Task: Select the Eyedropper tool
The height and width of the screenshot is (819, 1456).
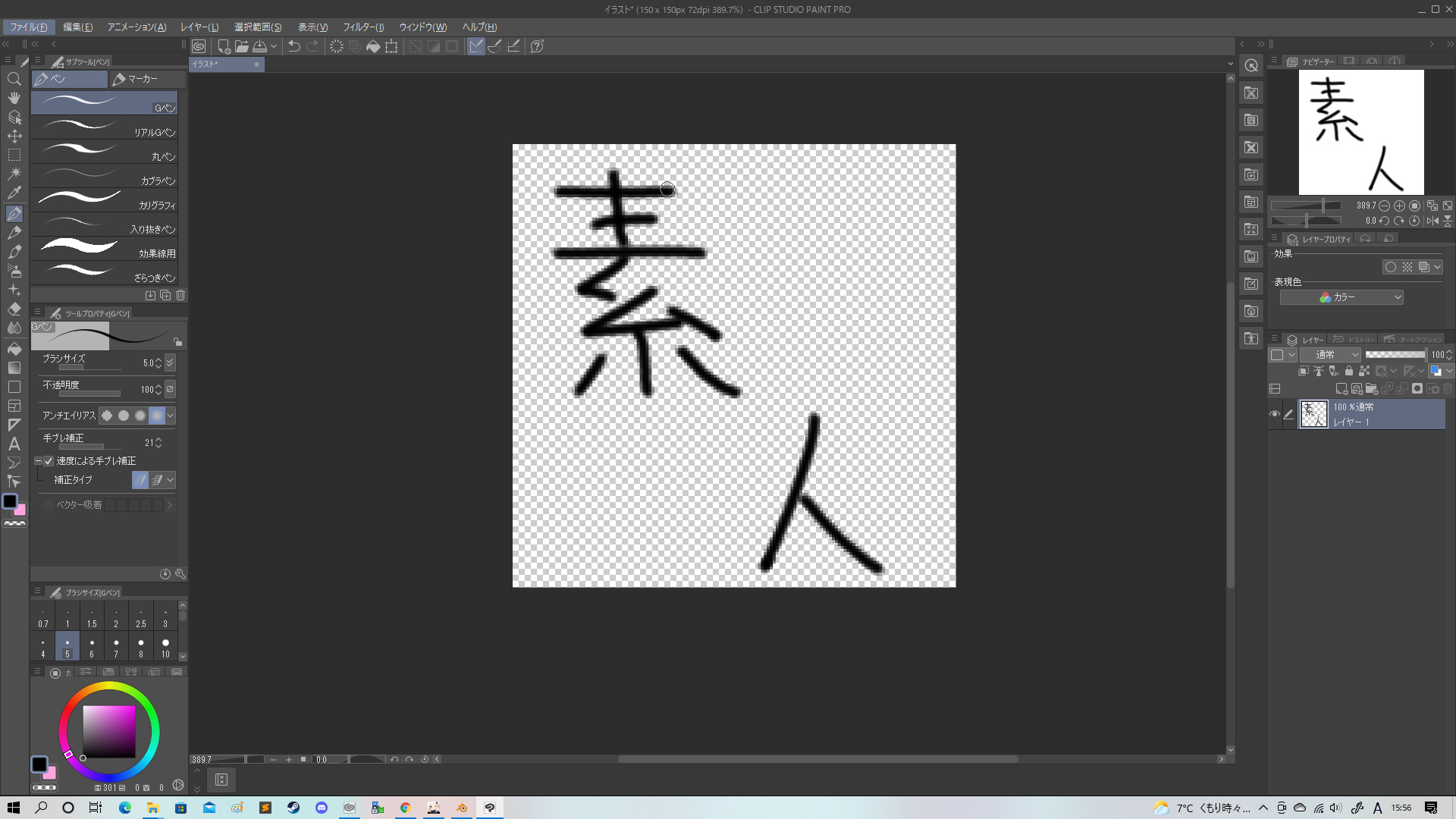Action: coord(14,193)
